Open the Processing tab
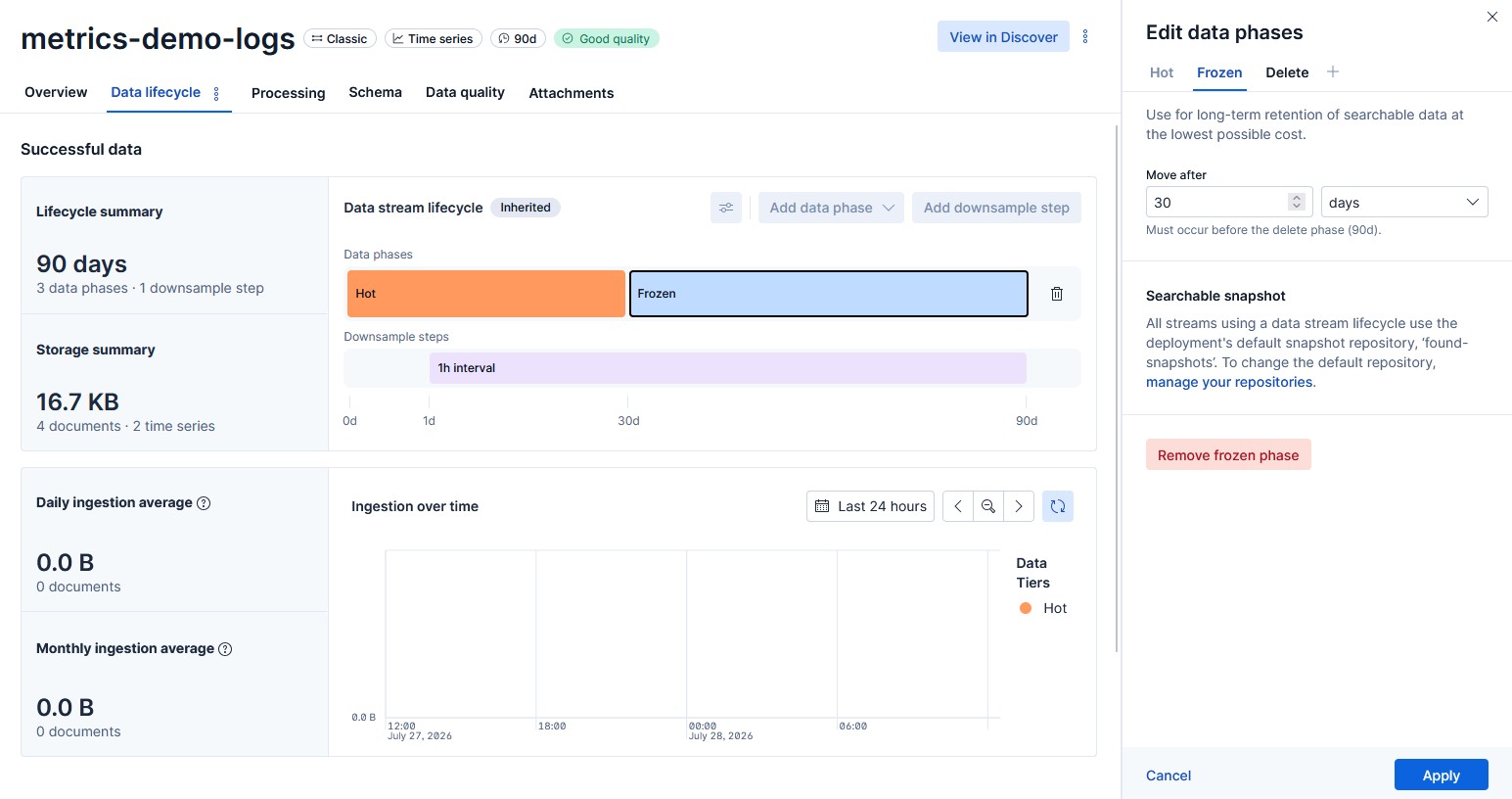Screen dimensions: 1512x799 click(x=288, y=93)
